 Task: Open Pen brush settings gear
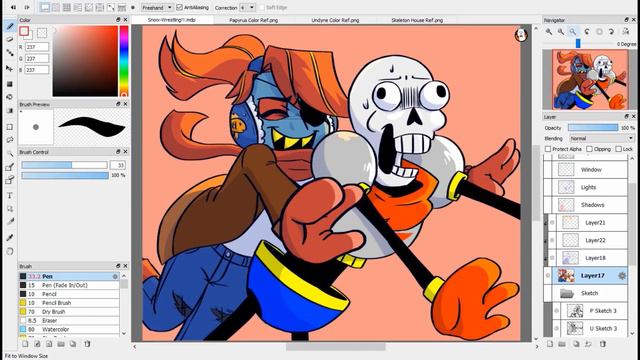tap(115, 276)
